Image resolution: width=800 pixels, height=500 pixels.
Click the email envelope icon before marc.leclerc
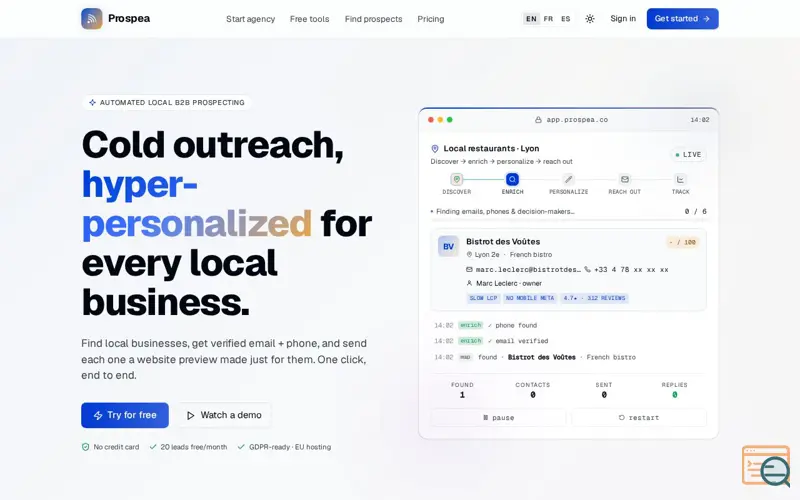[469, 269]
